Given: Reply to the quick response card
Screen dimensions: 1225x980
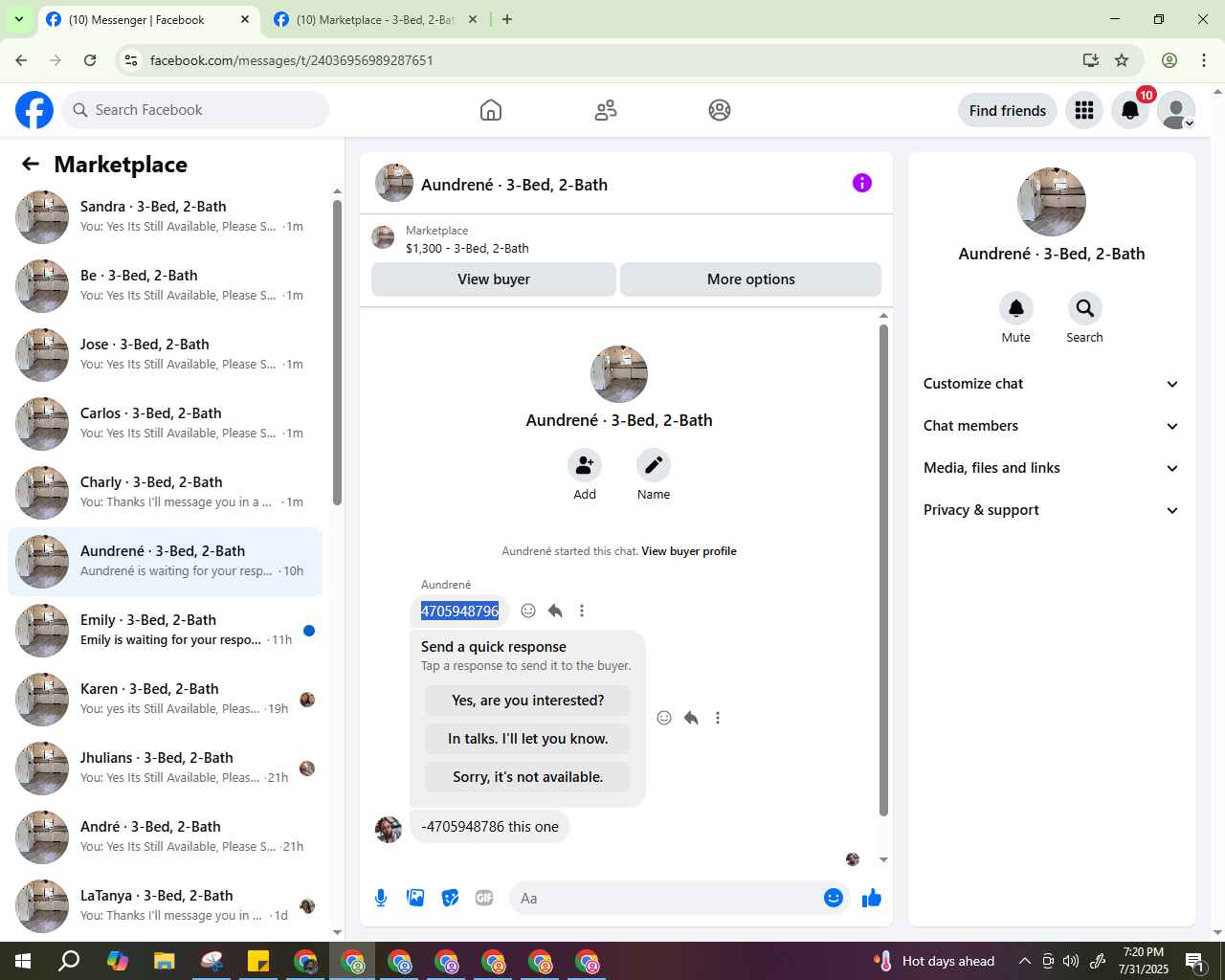Looking at the screenshot, I should click(691, 718).
